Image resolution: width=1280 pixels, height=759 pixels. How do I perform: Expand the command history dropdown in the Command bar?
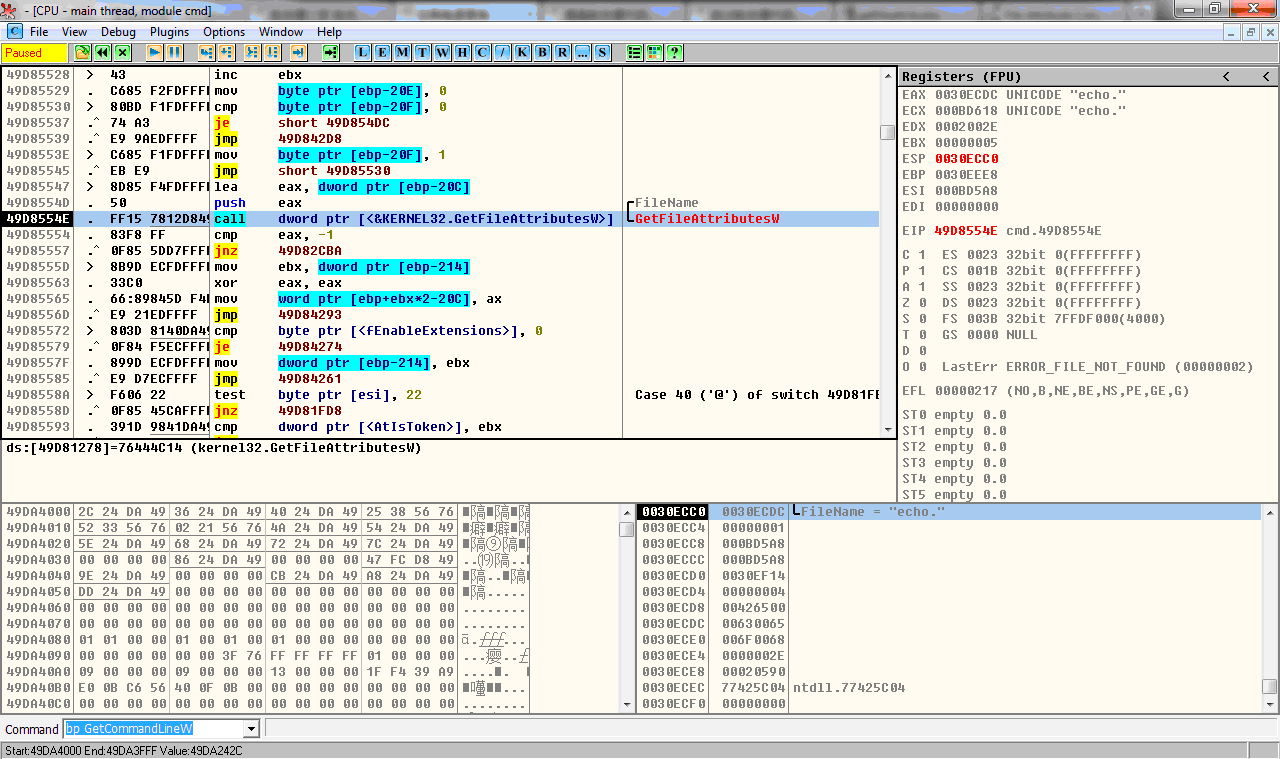click(x=250, y=729)
